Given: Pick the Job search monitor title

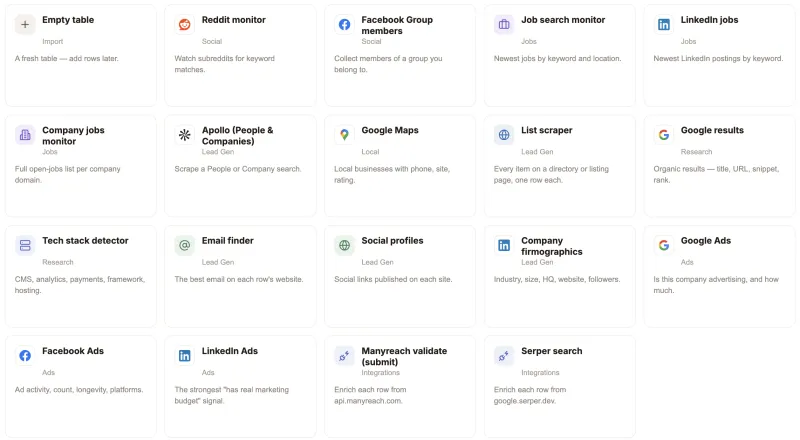Looking at the screenshot, I should pyautogui.click(x=563, y=20).
